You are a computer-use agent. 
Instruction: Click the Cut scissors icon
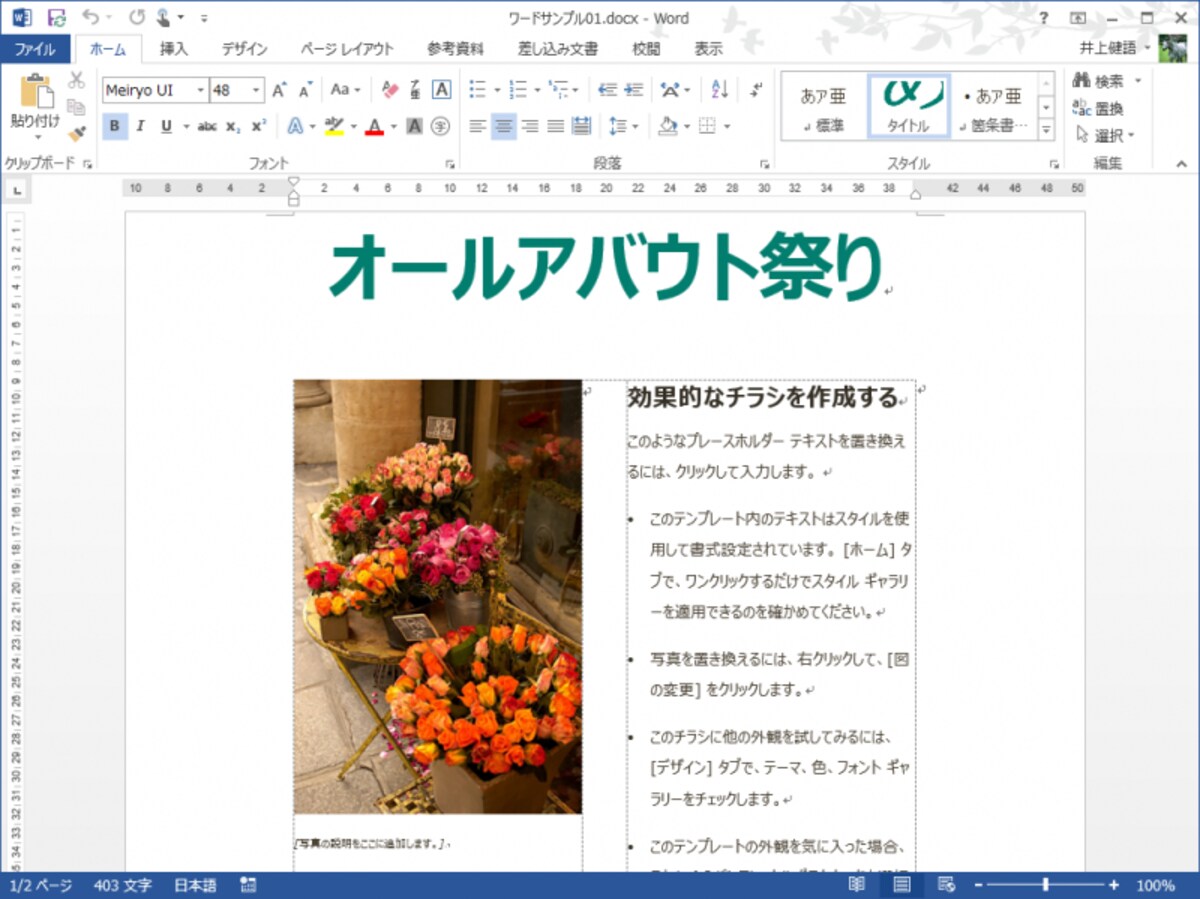pos(77,81)
